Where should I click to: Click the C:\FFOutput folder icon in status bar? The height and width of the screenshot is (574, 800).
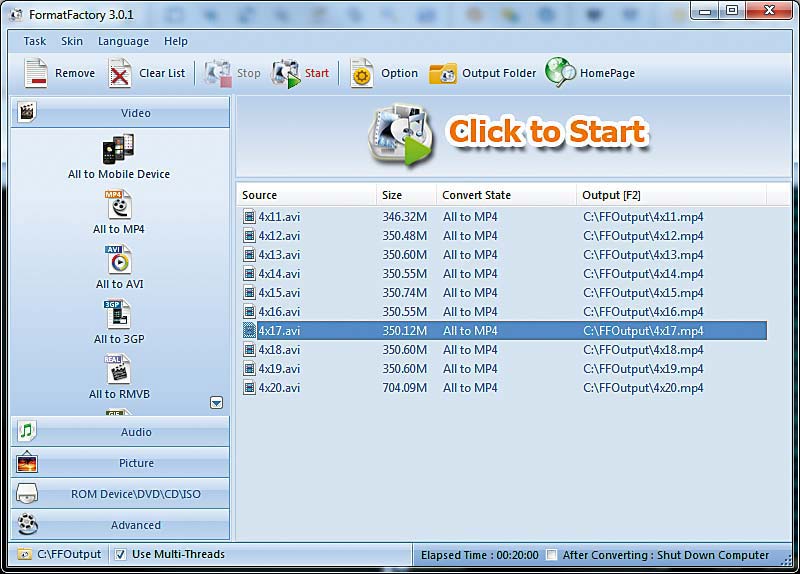[x=24, y=554]
